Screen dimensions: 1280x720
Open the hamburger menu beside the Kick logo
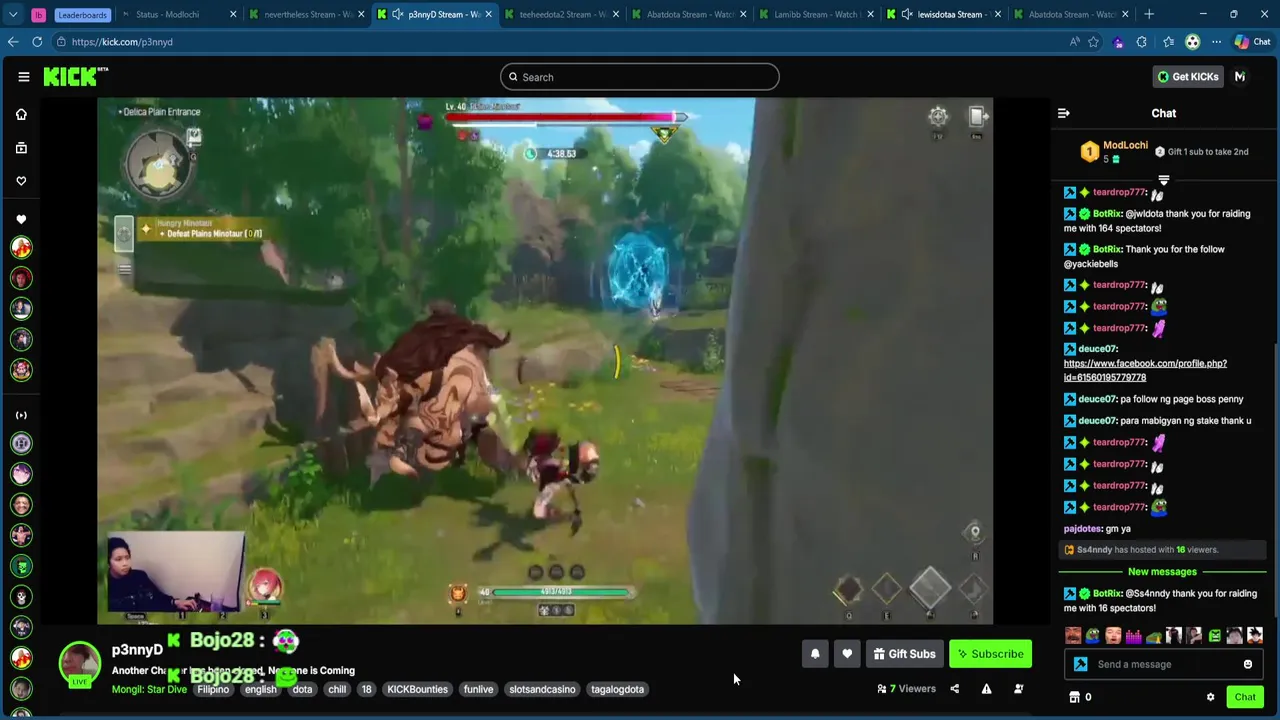[23, 77]
